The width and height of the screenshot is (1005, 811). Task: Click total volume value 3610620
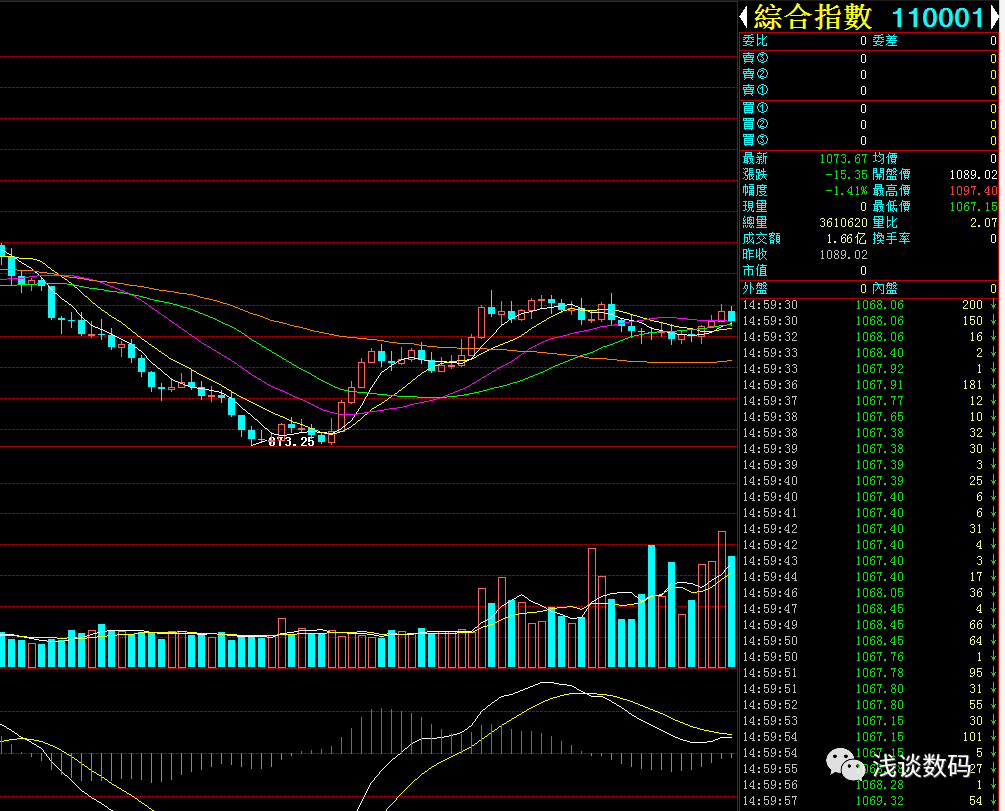pos(843,222)
